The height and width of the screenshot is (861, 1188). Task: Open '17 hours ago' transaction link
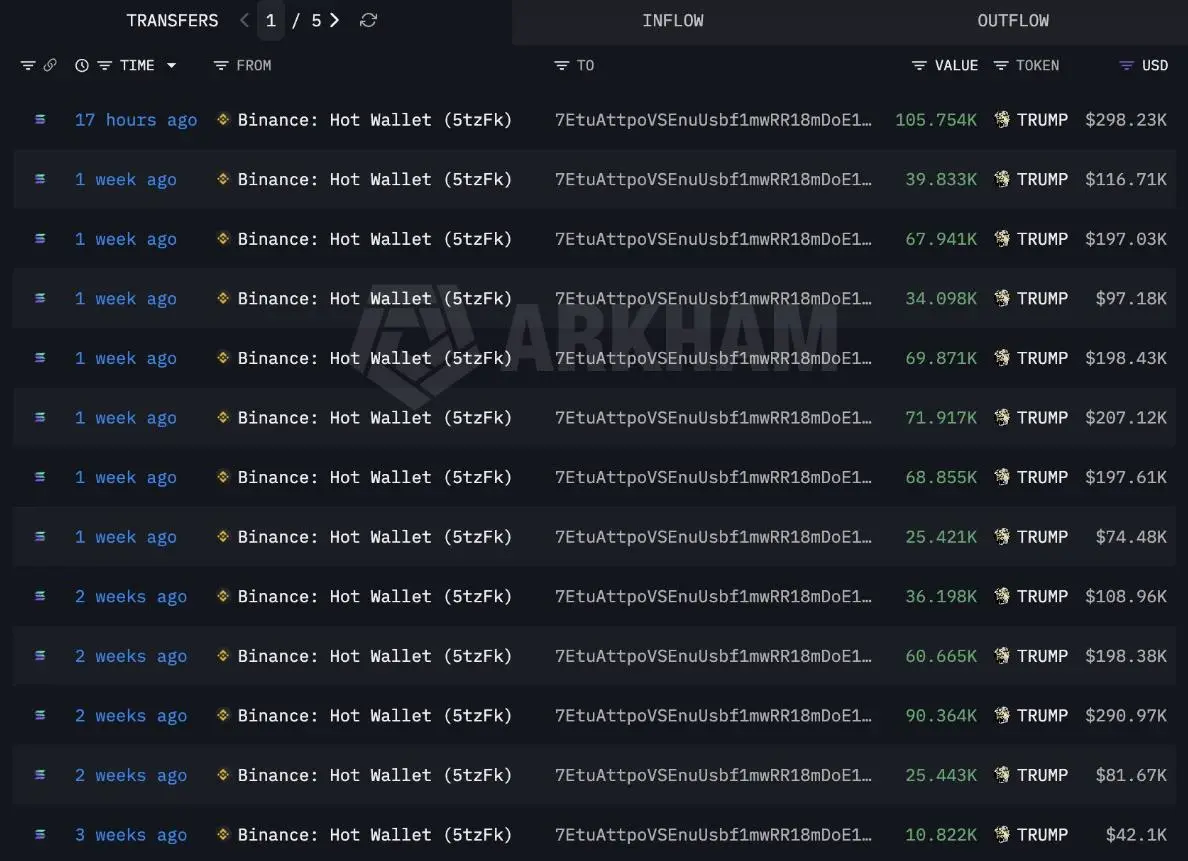point(136,120)
